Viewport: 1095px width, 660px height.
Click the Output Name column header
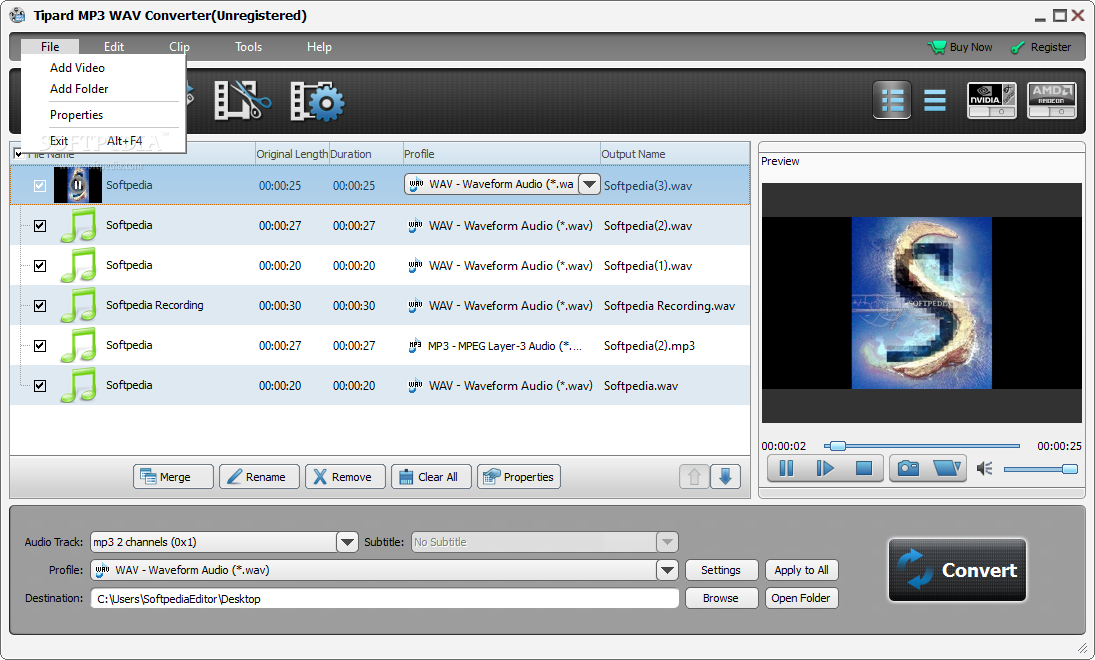point(675,154)
